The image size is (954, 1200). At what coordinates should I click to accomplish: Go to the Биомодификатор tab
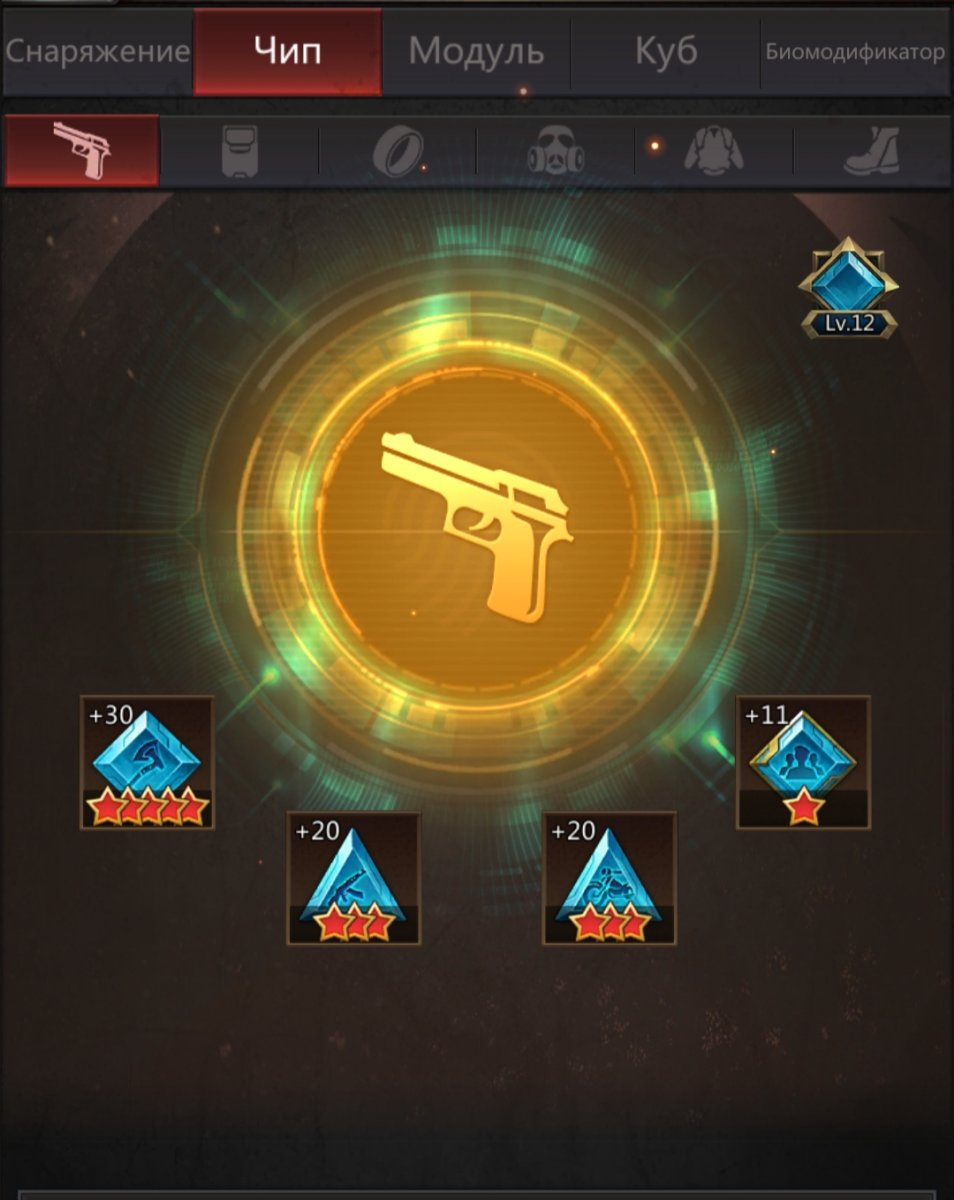[x=855, y=52]
